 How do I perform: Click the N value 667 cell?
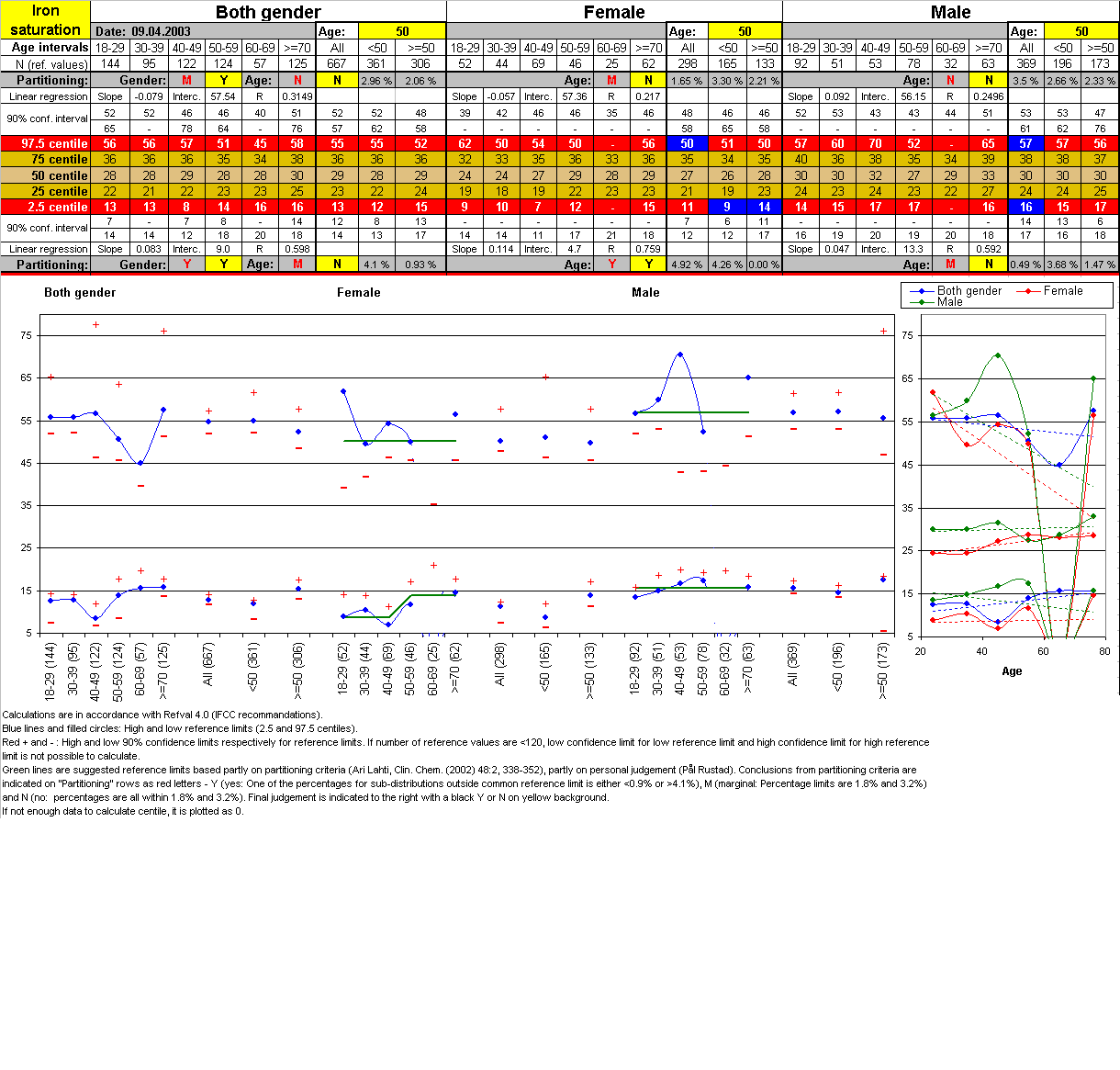click(x=337, y=64)
